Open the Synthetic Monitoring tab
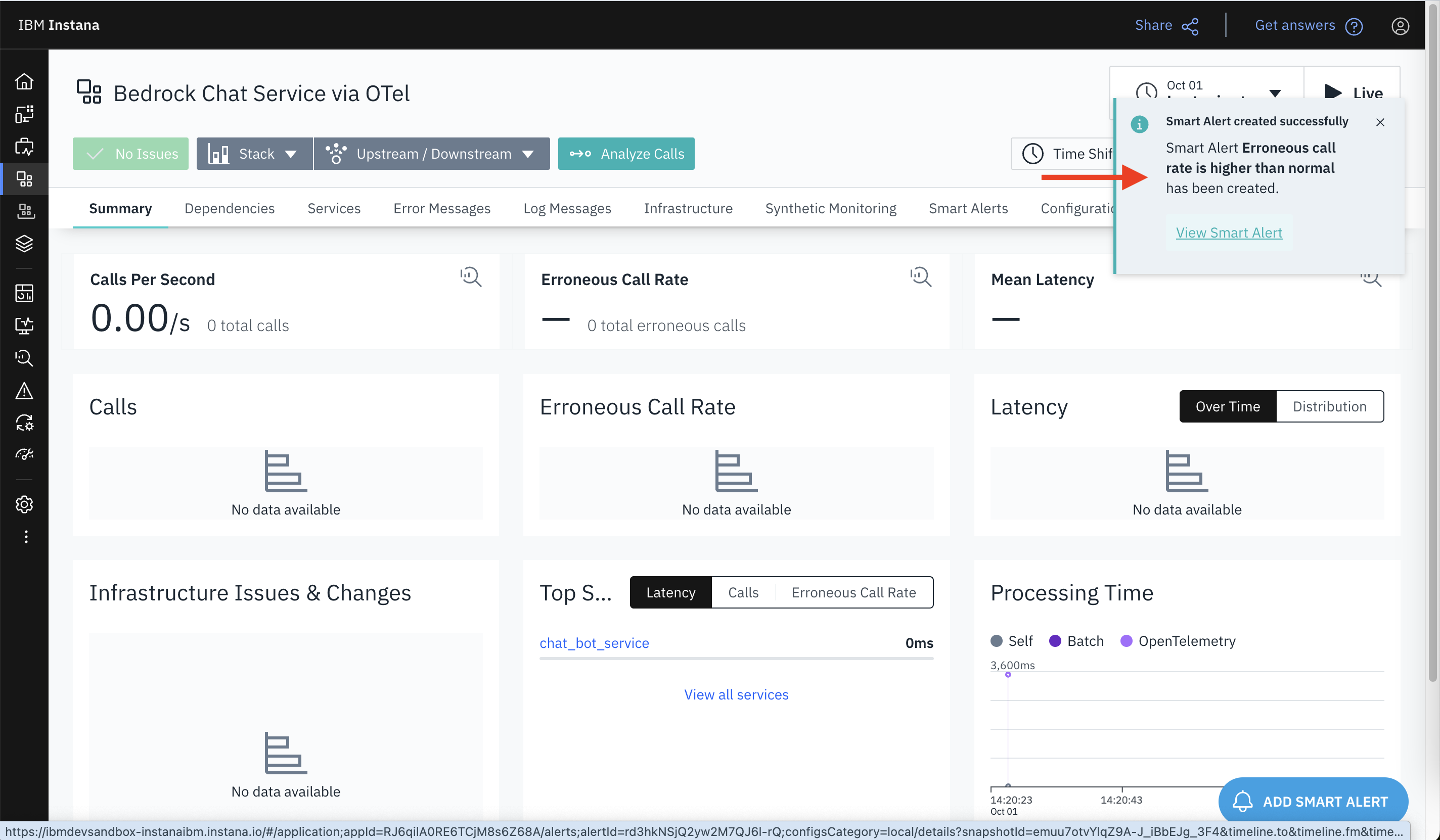The image size is (1440, 840). 831,208
